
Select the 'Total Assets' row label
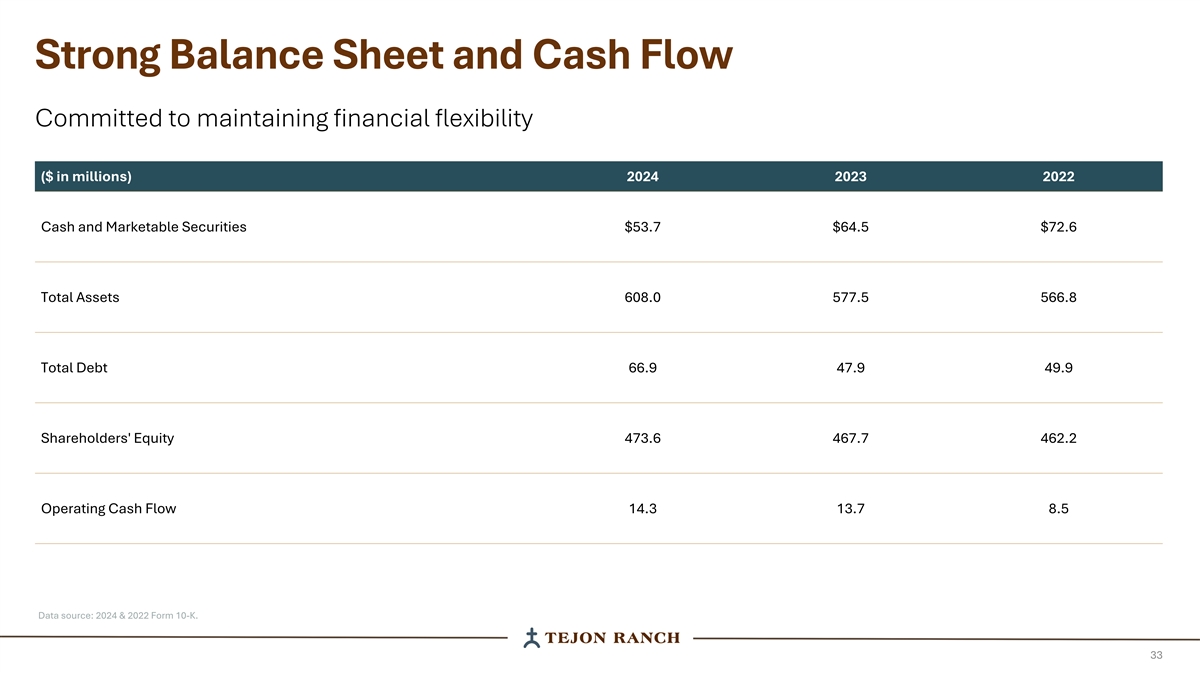click(x=80, y=297)
